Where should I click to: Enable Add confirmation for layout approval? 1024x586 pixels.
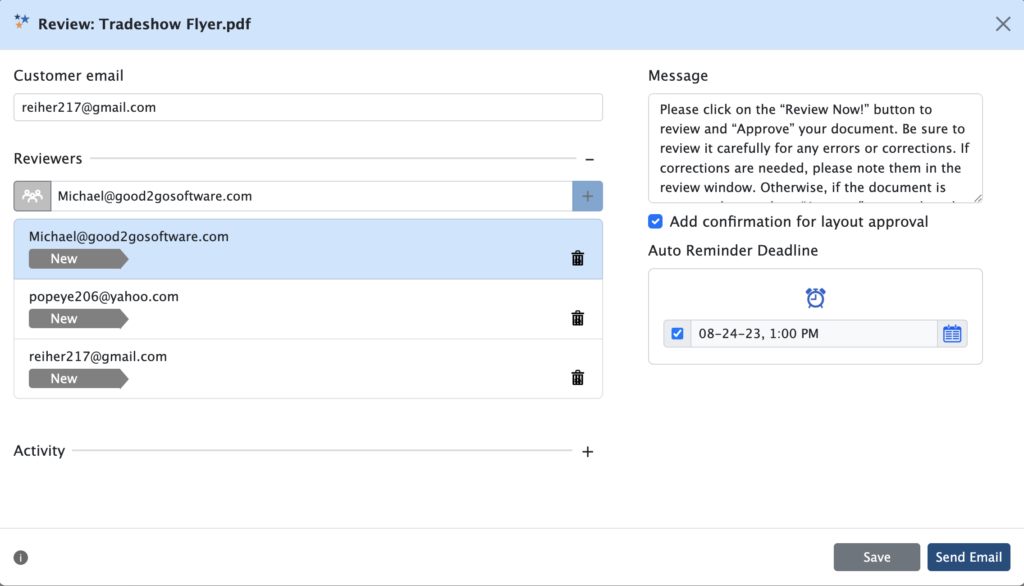655,221
